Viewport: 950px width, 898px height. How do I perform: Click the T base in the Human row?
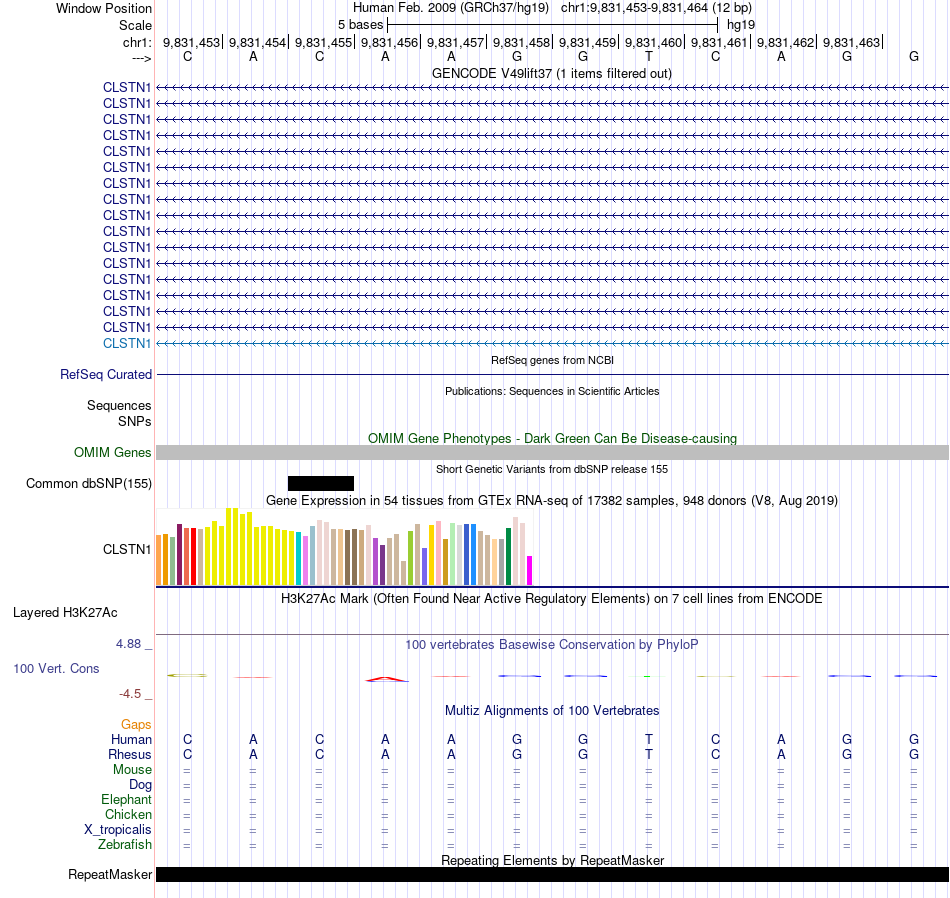pos(649,739)
